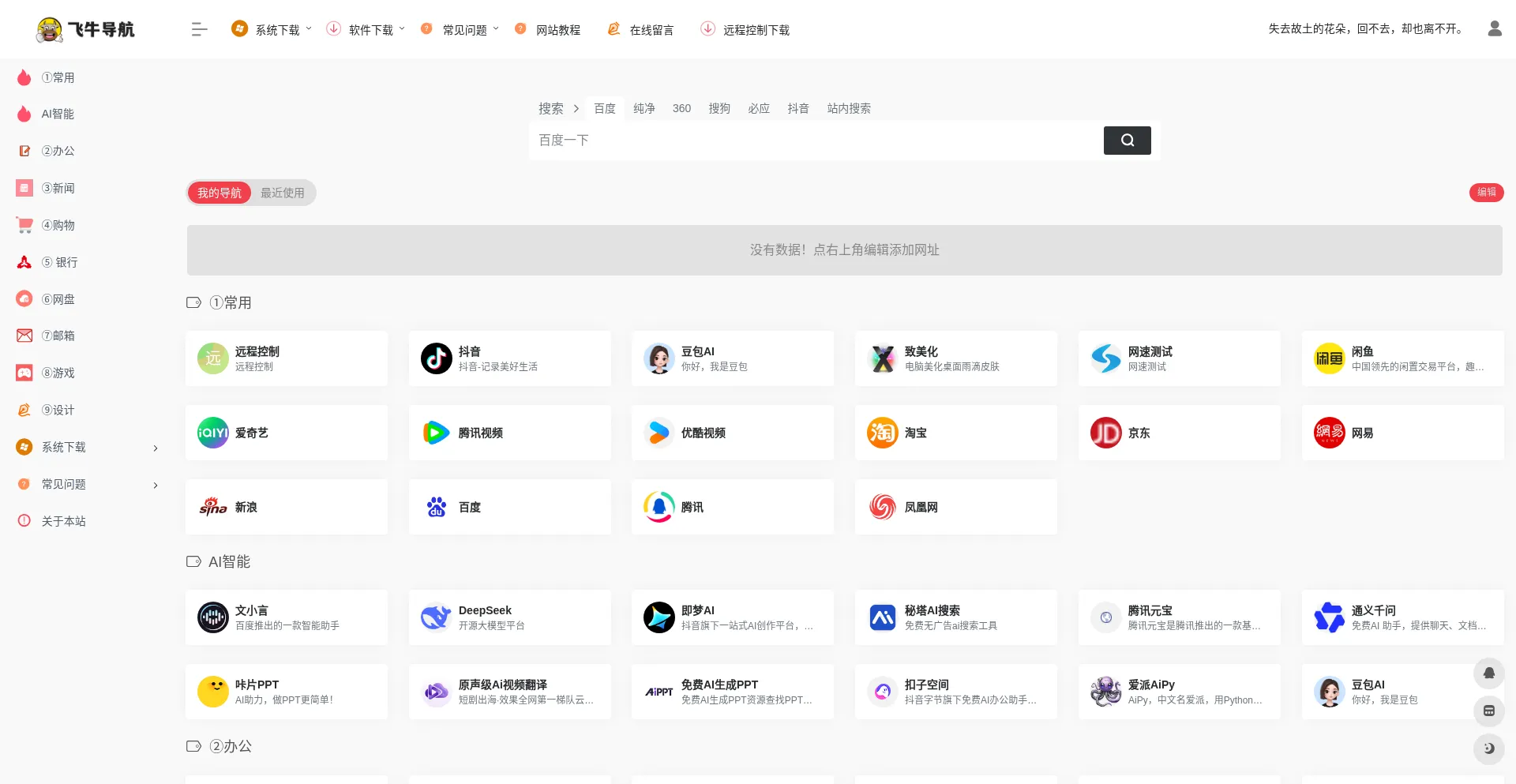1516x784 pixels.
Task: Click the floating bell notification button
Action: (1488, 673)
